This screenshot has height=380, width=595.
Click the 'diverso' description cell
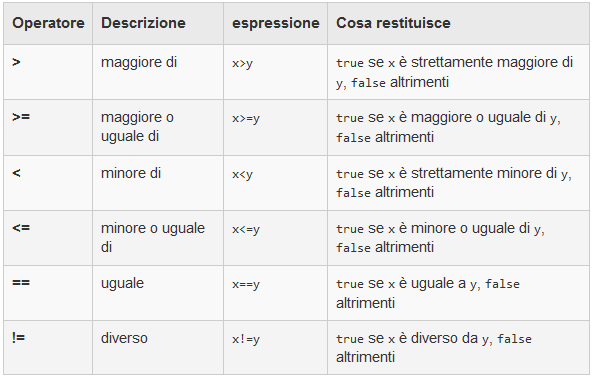(x=158, y=348)
